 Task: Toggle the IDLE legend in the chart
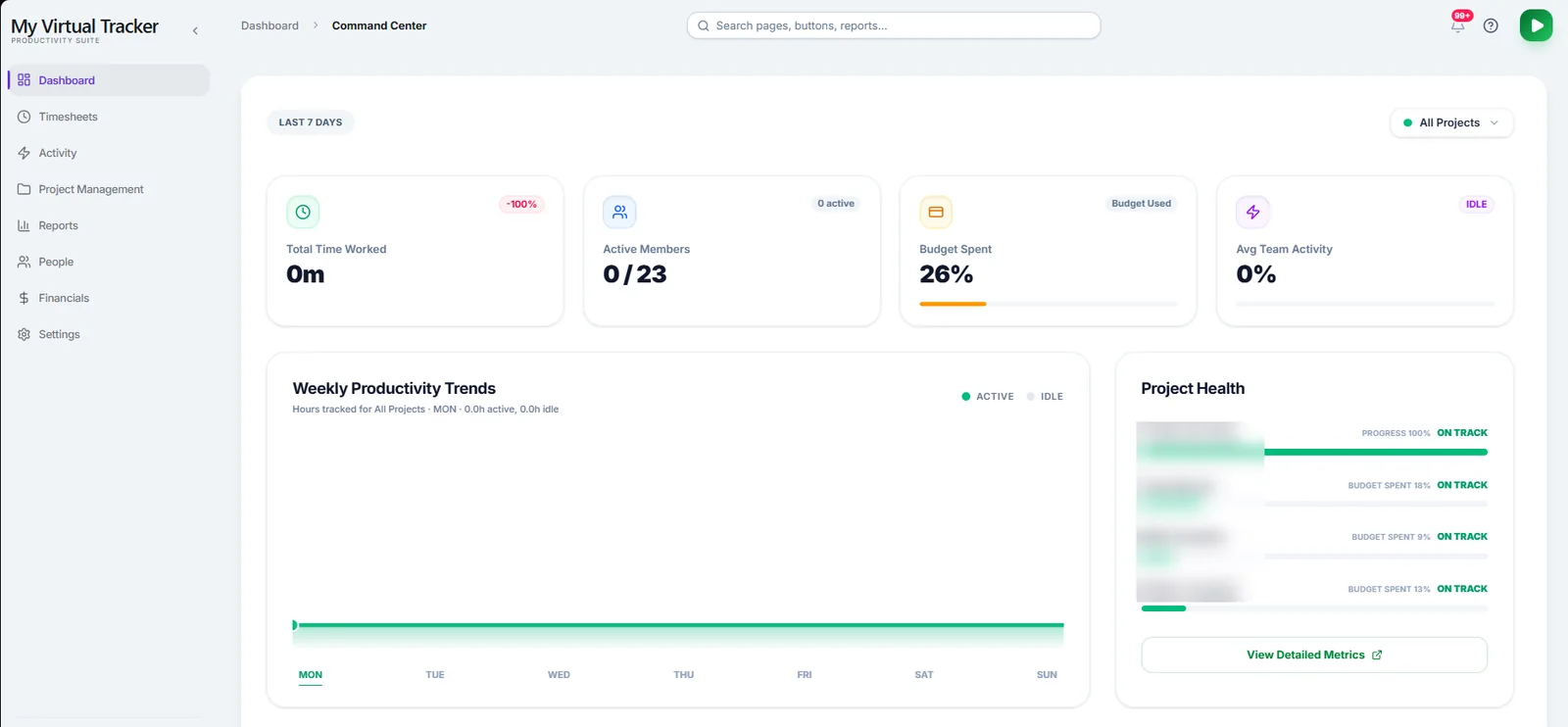(x=1045, y=397)
